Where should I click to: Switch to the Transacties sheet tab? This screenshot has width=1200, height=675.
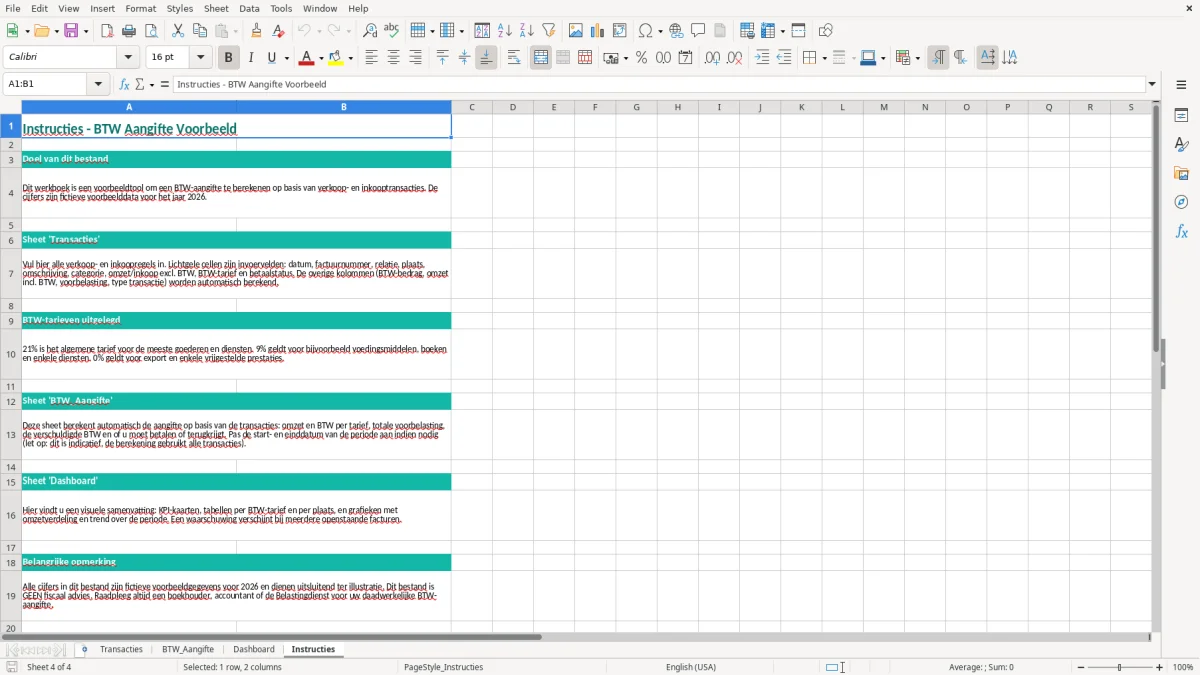[121, 649]
